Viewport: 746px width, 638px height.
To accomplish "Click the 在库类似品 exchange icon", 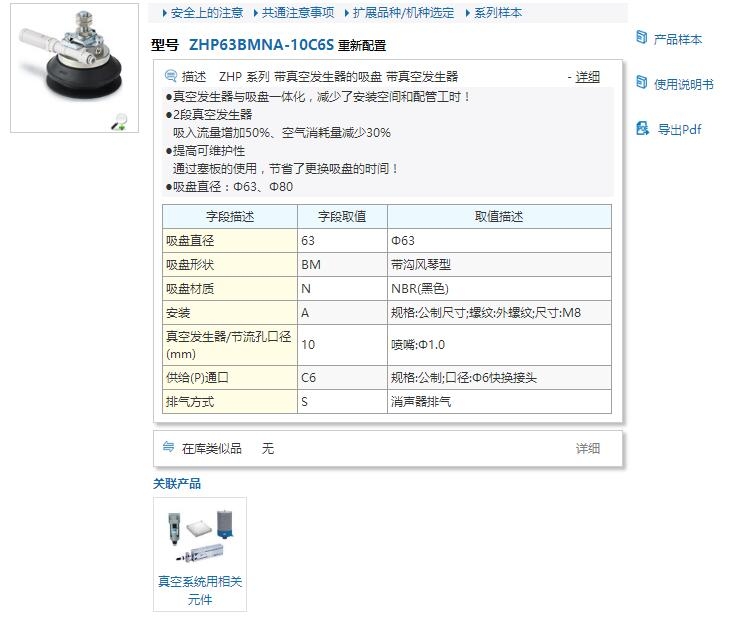I will pos(168,447).
